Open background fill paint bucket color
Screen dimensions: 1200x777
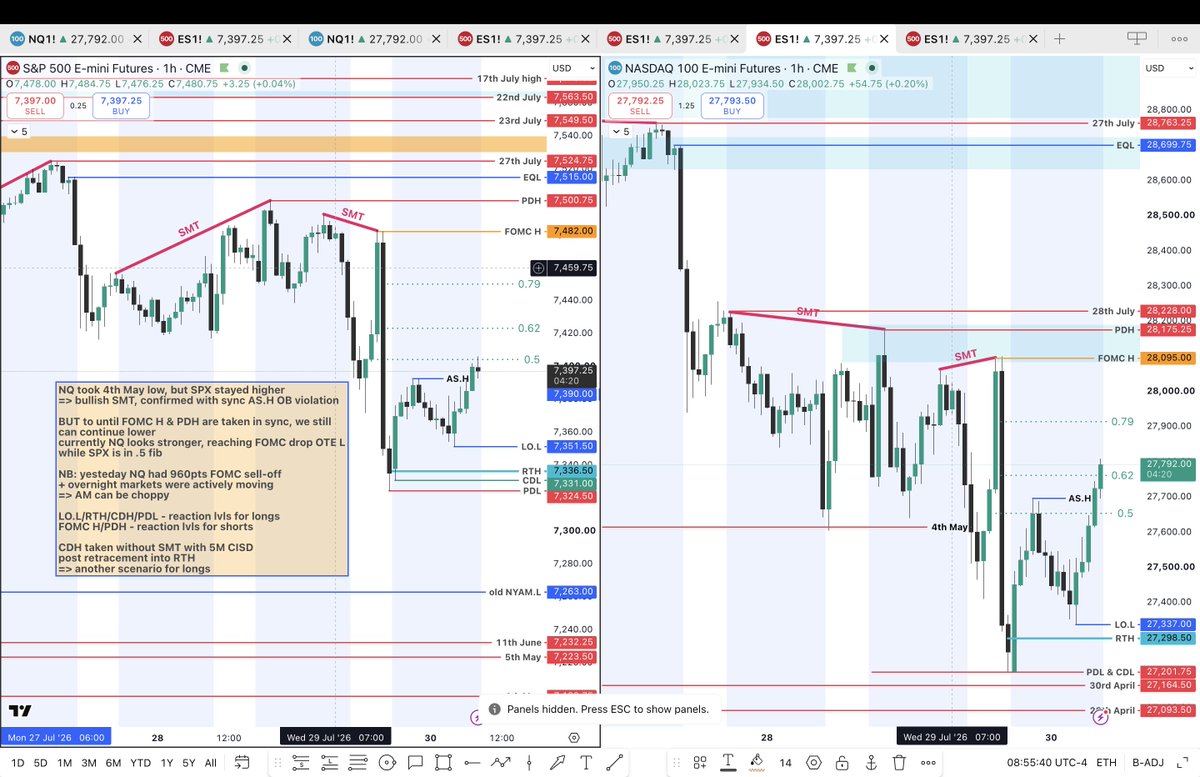point(757,762)
